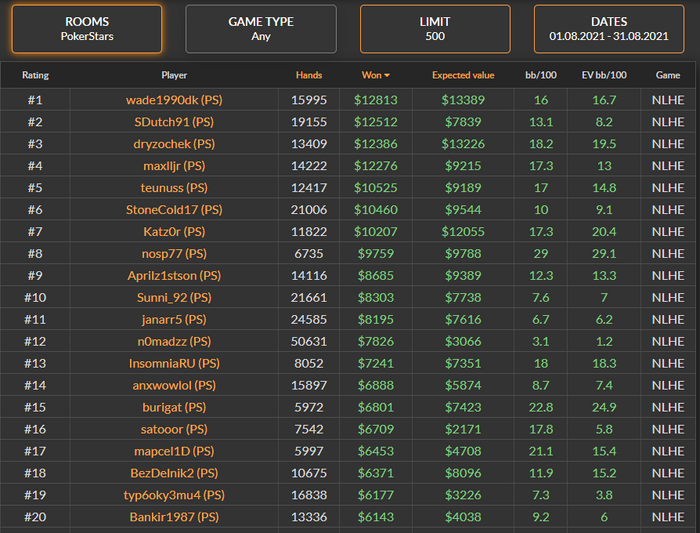The width and height of the screenshot is (700, 533).
Task: Click the Rating column header
Action: 35,75
